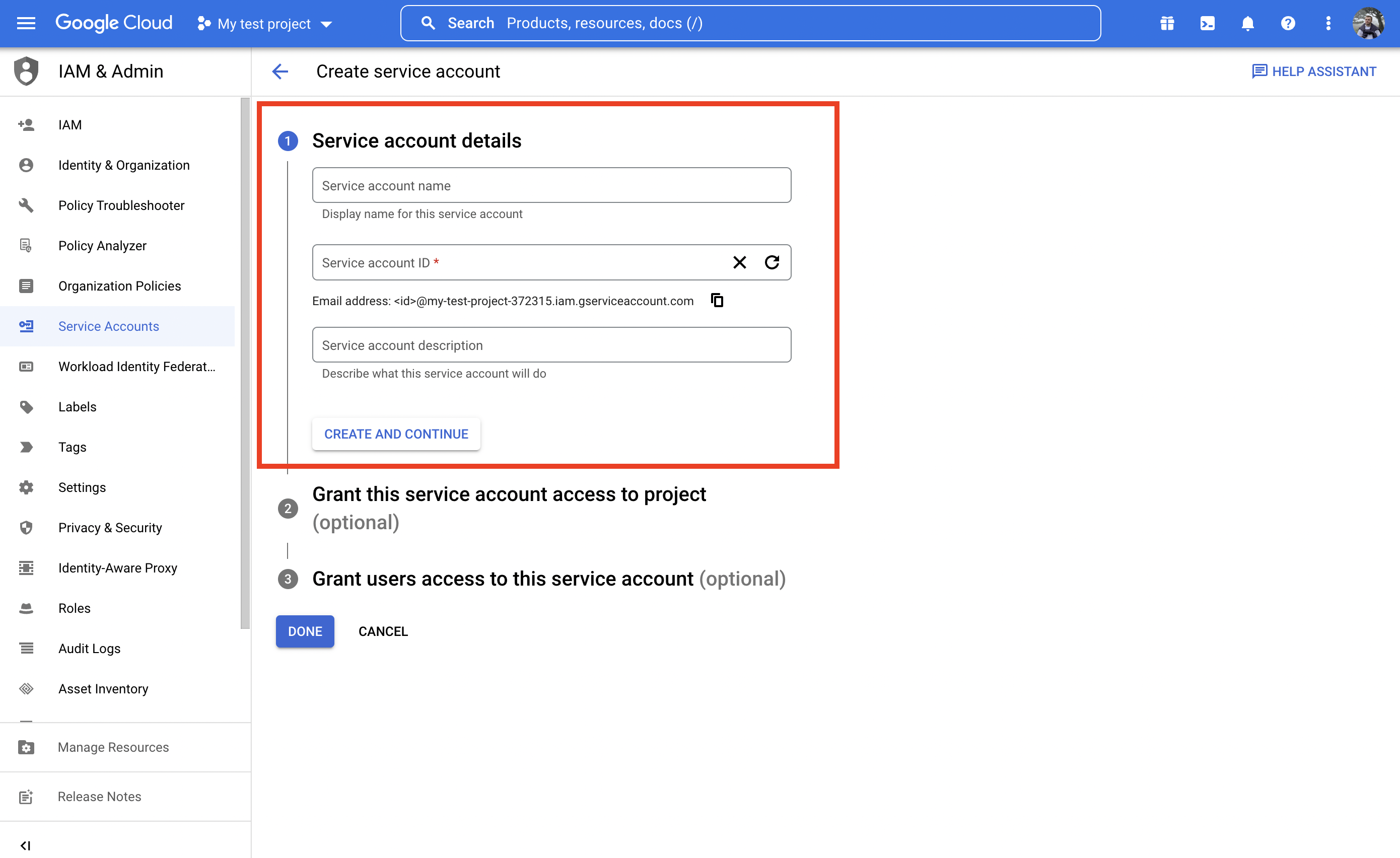This screenshot has width=1400, height=858.
Task: Open the My test project selector dropdown
Action: click(x=265, y=24)
